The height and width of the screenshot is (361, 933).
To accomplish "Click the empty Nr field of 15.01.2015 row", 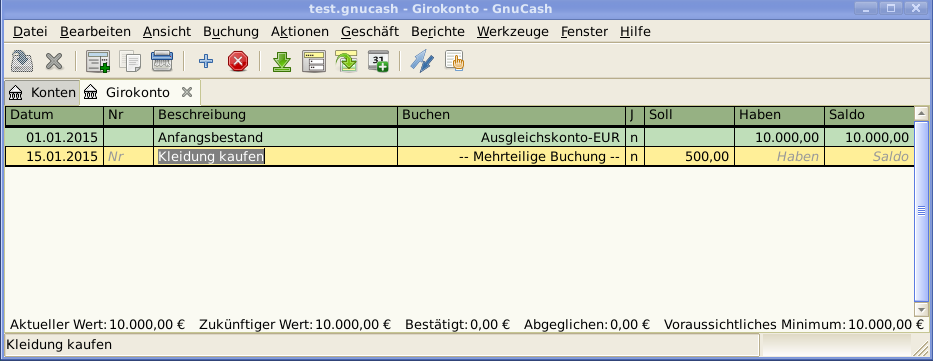I will (x=129, y=157).
